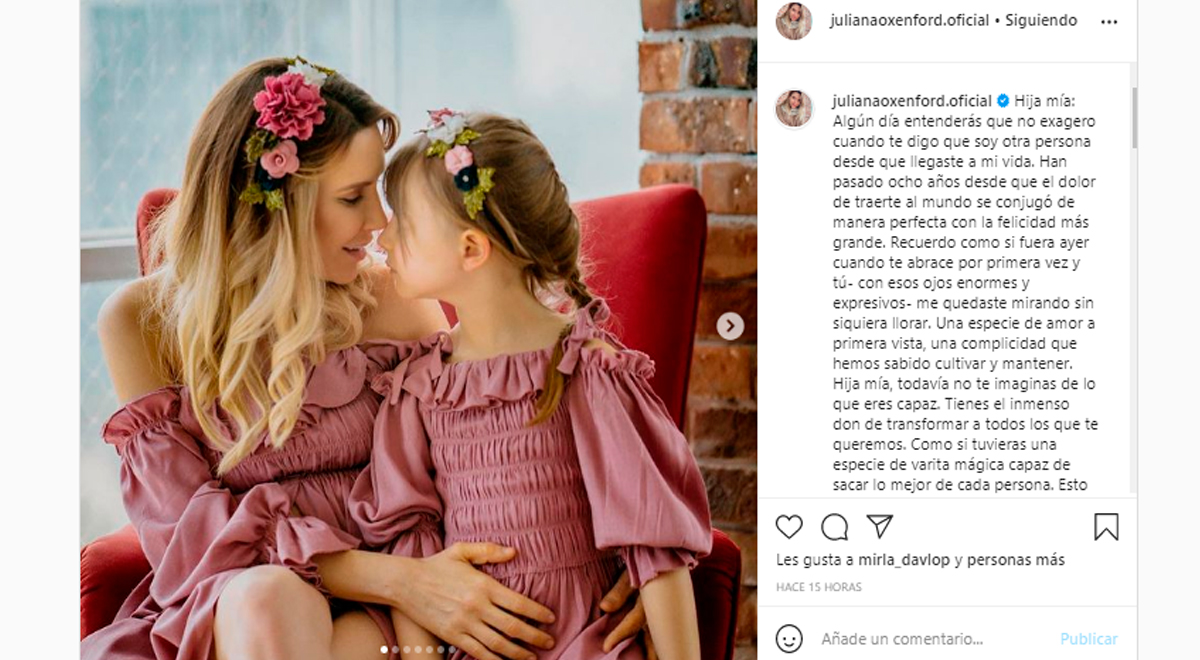The height and width of the screenshot is (660, 1200).
Task: Open julianaoxenford.oficial username in caption
Action: pyautogui.click(x=912, y=101)
